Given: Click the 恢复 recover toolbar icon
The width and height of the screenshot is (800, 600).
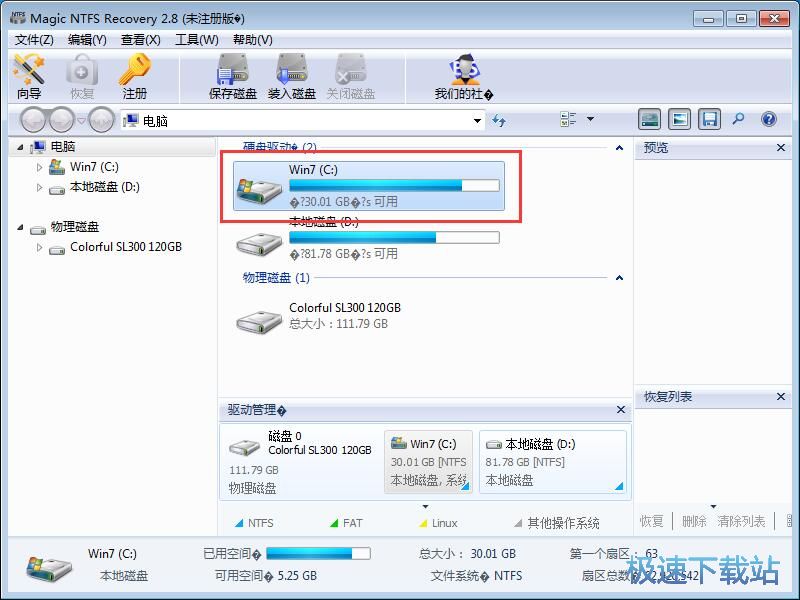Looking at the screenshot, I should tap(82, 77).
